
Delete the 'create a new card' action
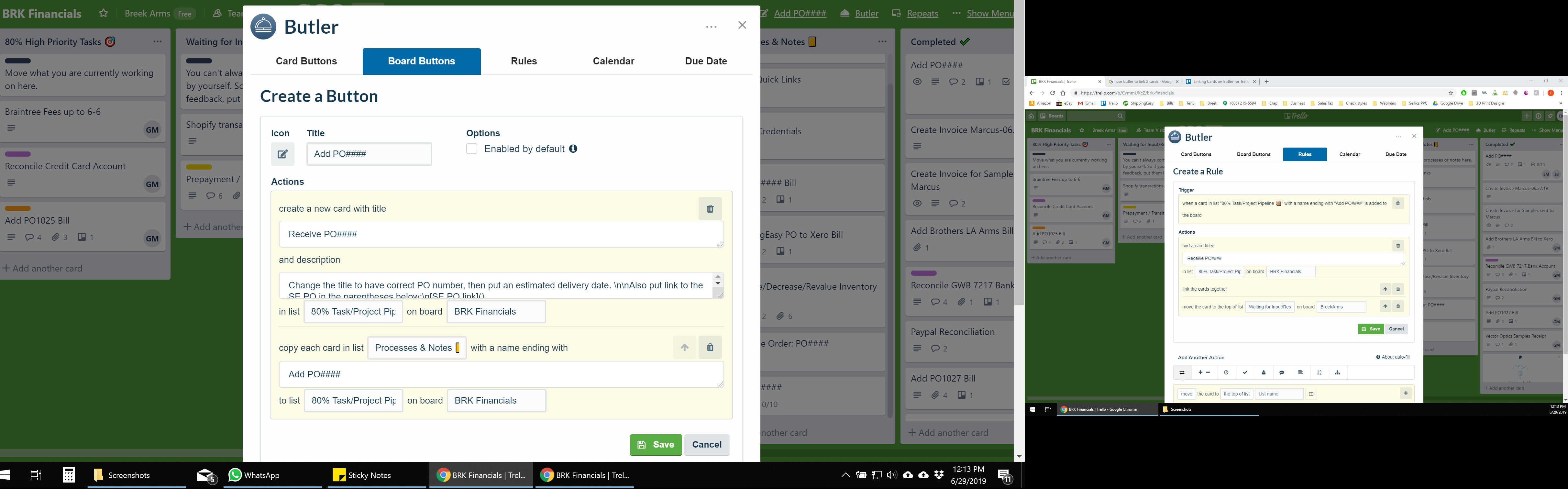(710, 209)
